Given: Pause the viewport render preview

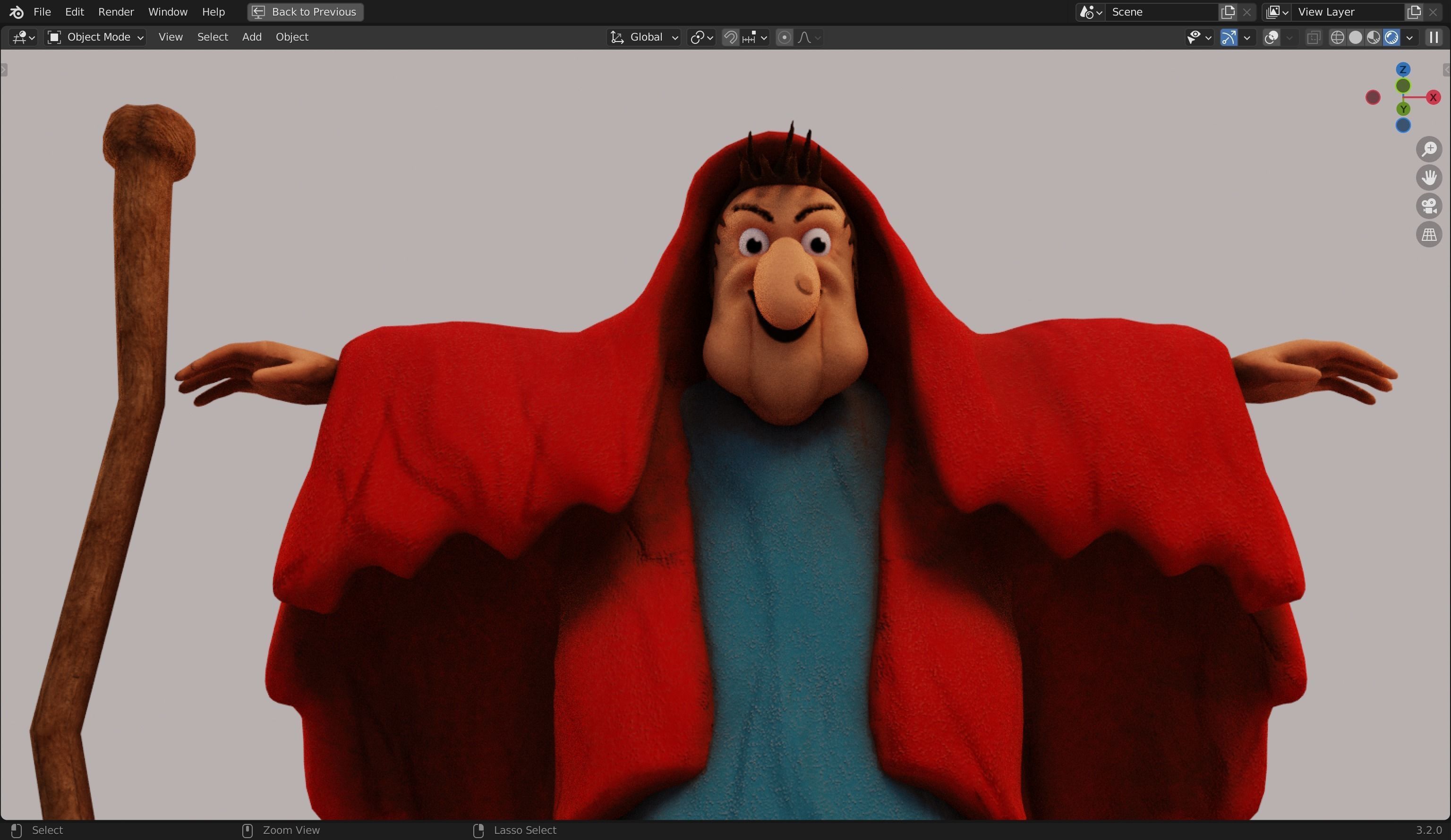Looking at the screenshot, I should (1433, 37).
